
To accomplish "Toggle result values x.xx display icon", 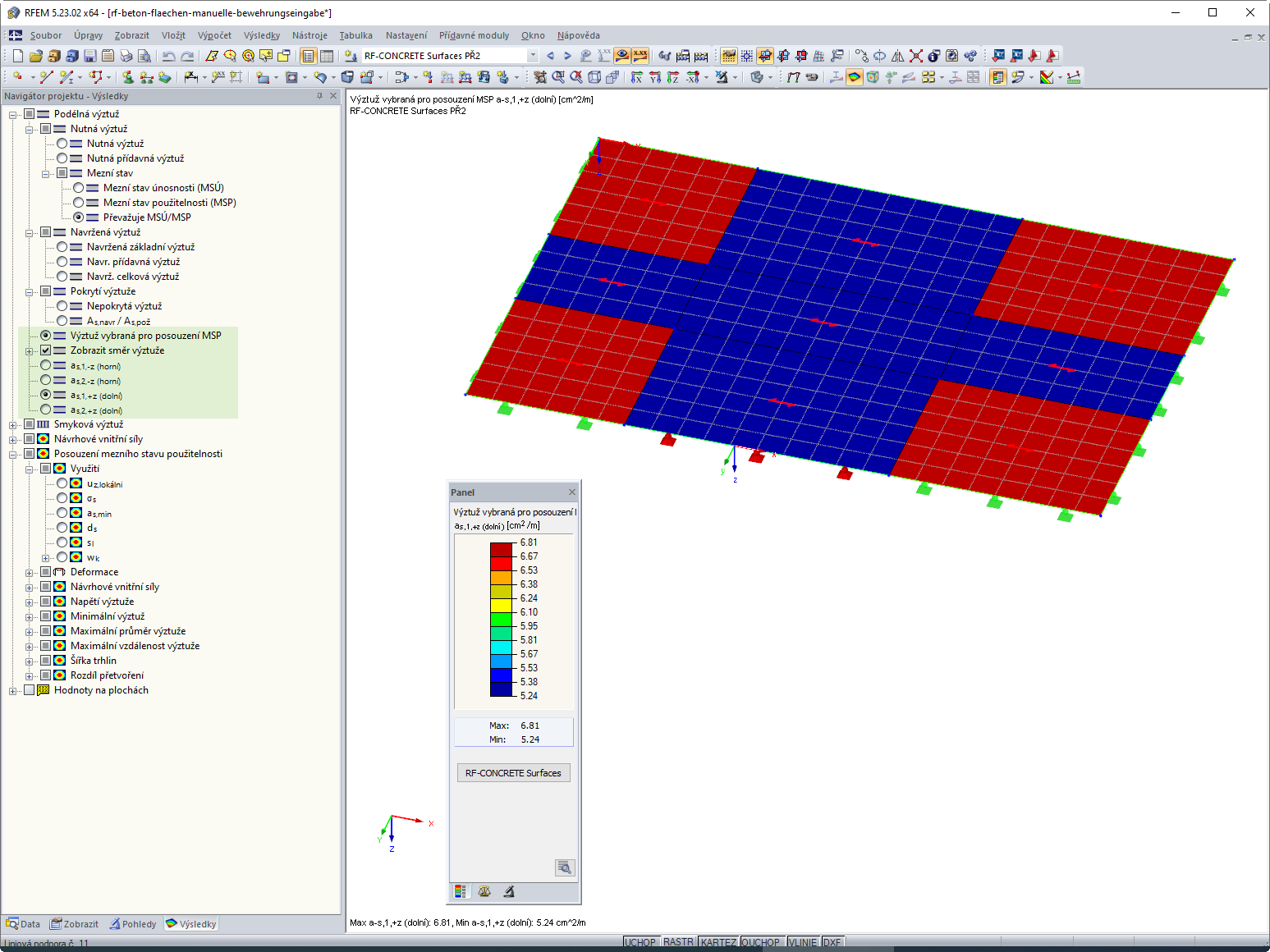I will pos(640,56).
